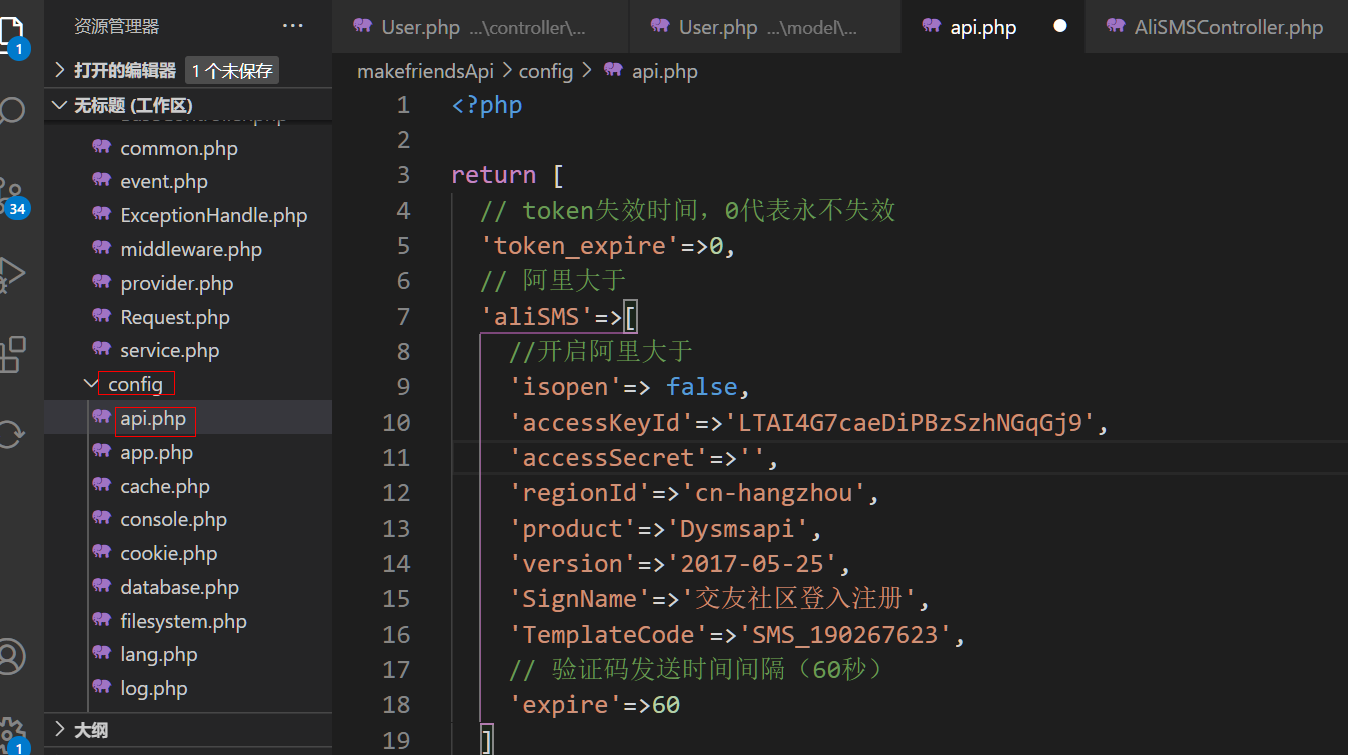Collapse the config folder in file tree
This screenshot has width=1348, height=755.
[x=135, y=384]
